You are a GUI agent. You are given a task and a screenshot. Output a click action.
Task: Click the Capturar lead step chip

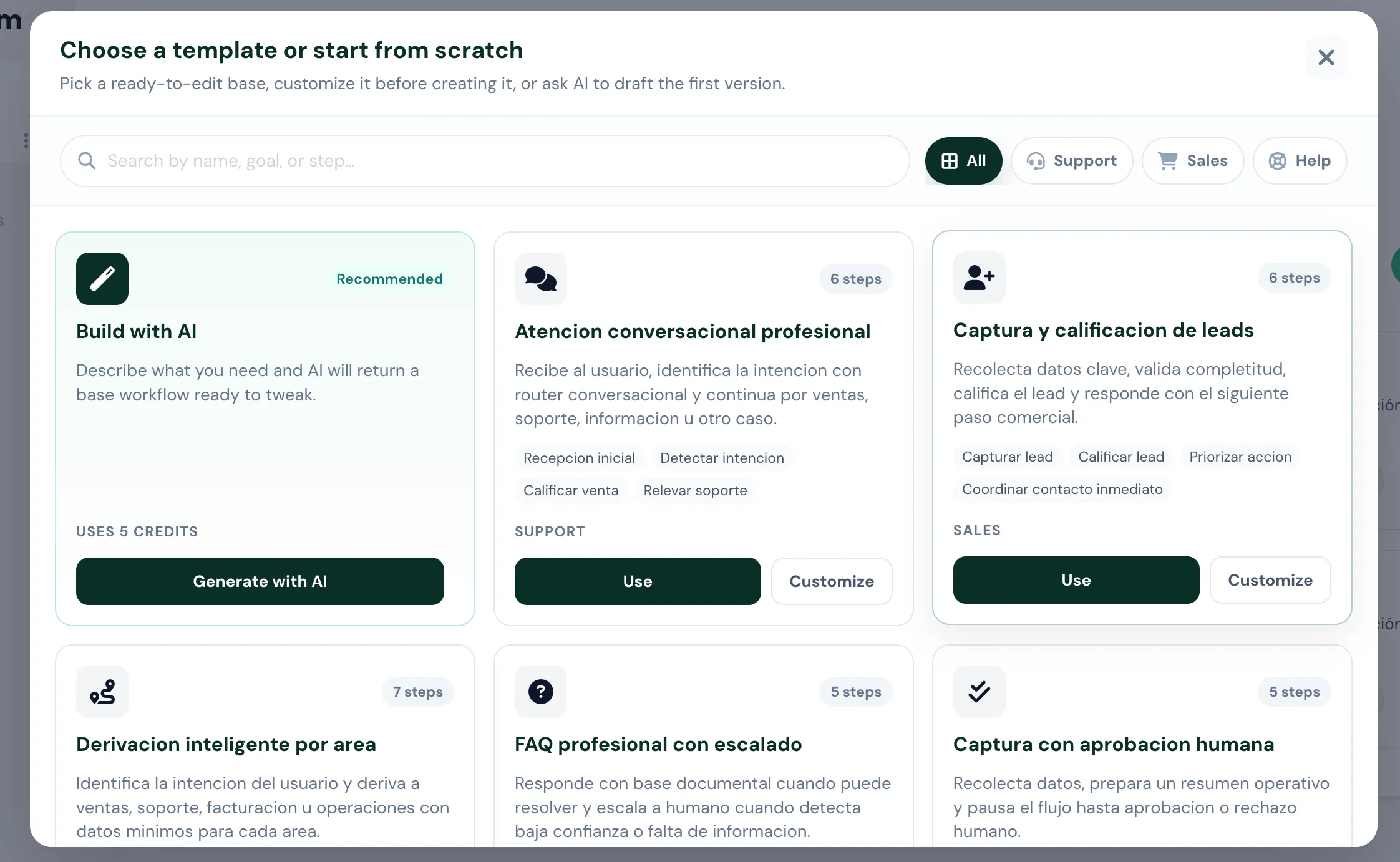click(x=1008, y=457)
